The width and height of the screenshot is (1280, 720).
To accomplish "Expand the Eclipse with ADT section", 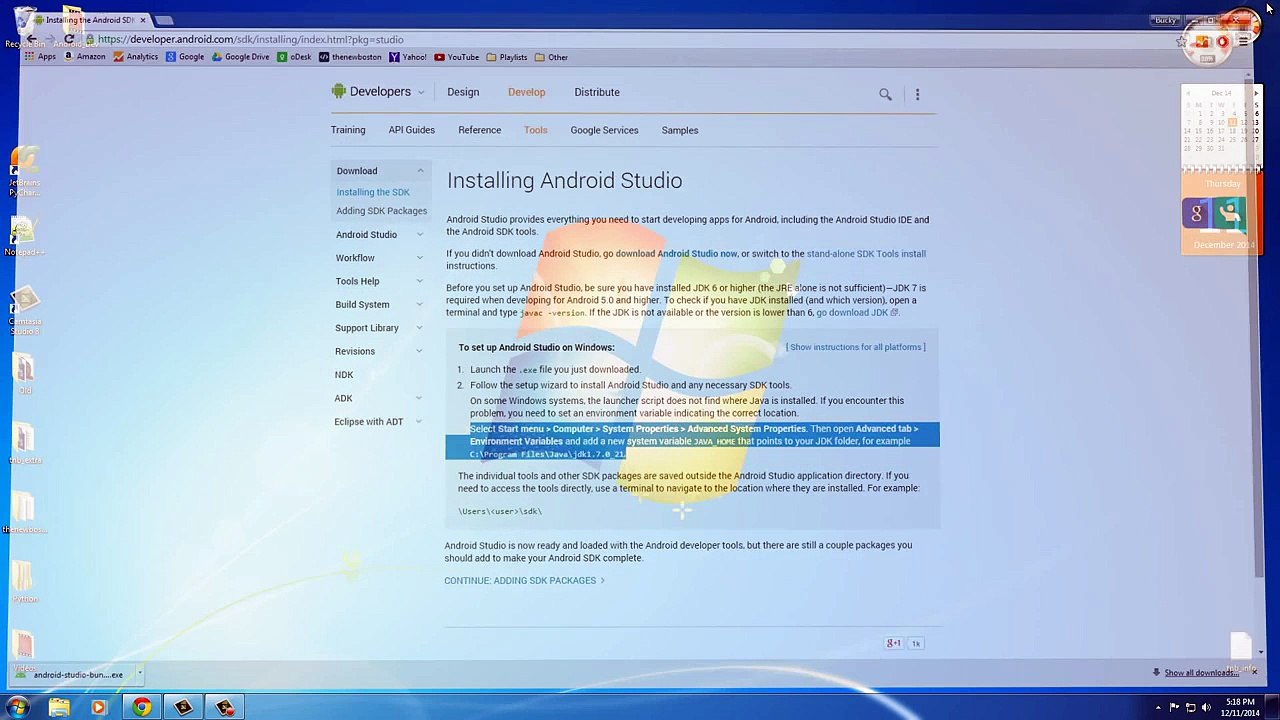I will pos(419,422).
